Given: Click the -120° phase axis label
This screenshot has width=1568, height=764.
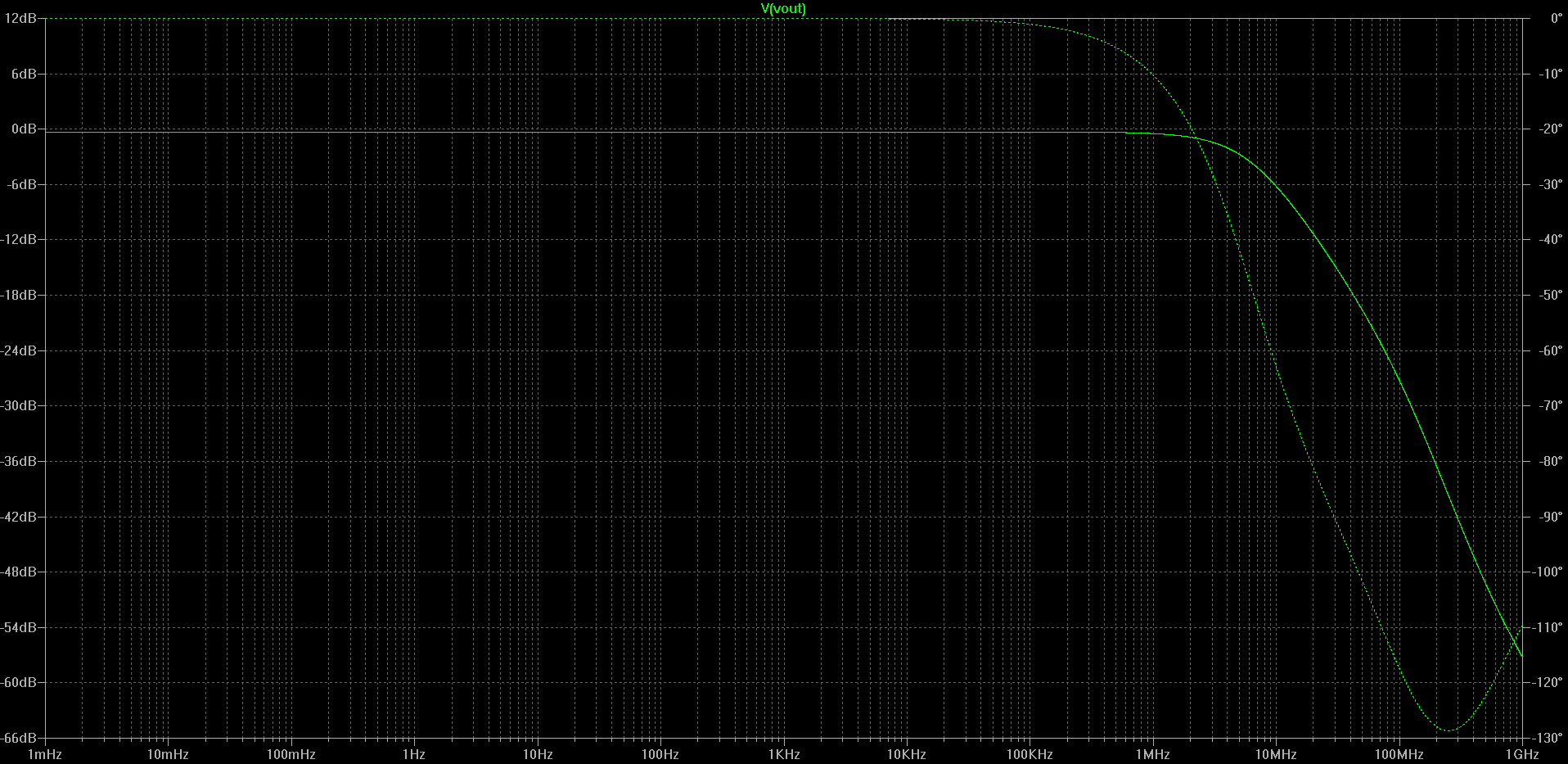Looking at the screenshot, I should [1548, 682].
